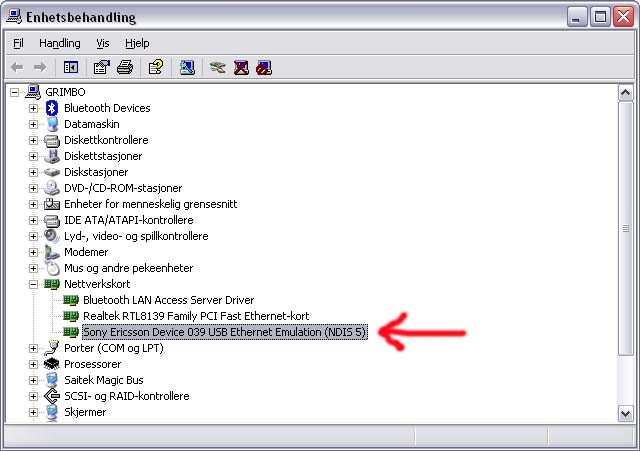The image size is (640, 451).
Task: Click the mouse icon beside Mus og andre pekeenheter
Action: pyautogui.click(x=52, y=268)
